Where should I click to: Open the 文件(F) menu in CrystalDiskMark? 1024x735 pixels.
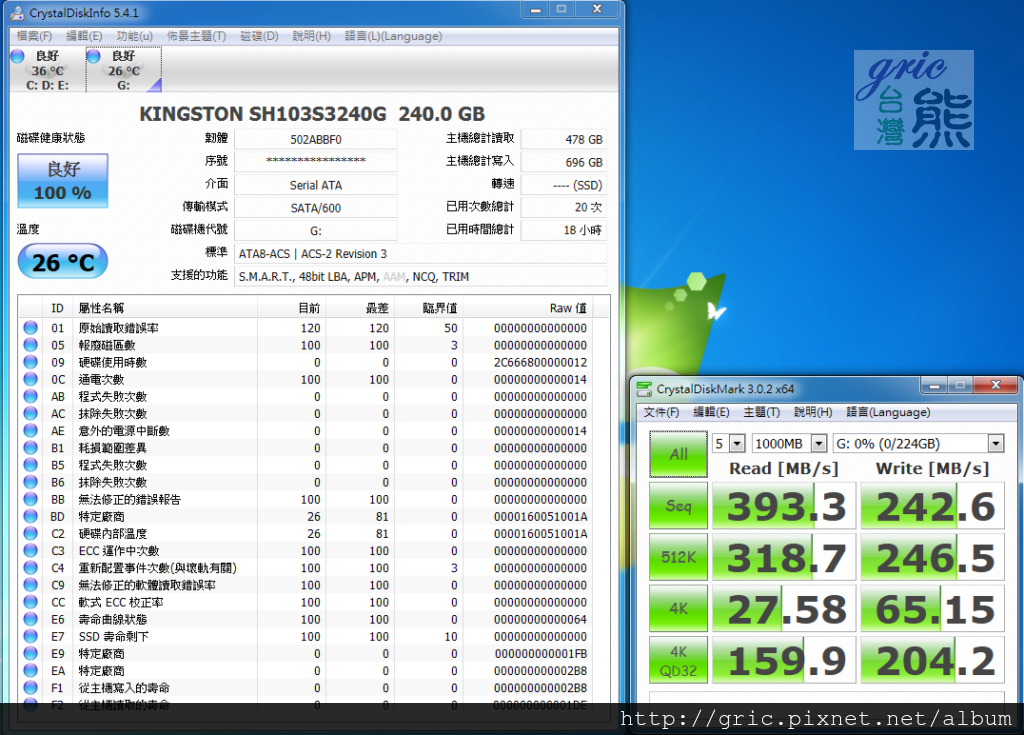tap(662, 412)
